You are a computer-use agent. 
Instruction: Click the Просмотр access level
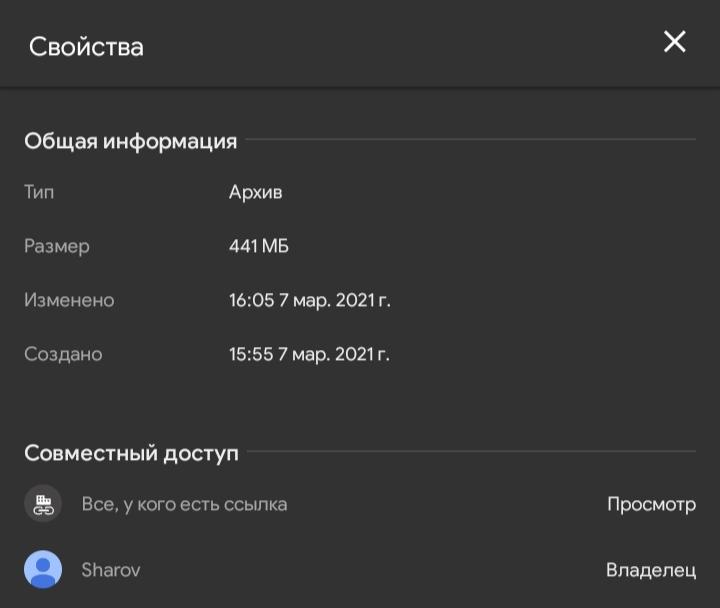651,504
